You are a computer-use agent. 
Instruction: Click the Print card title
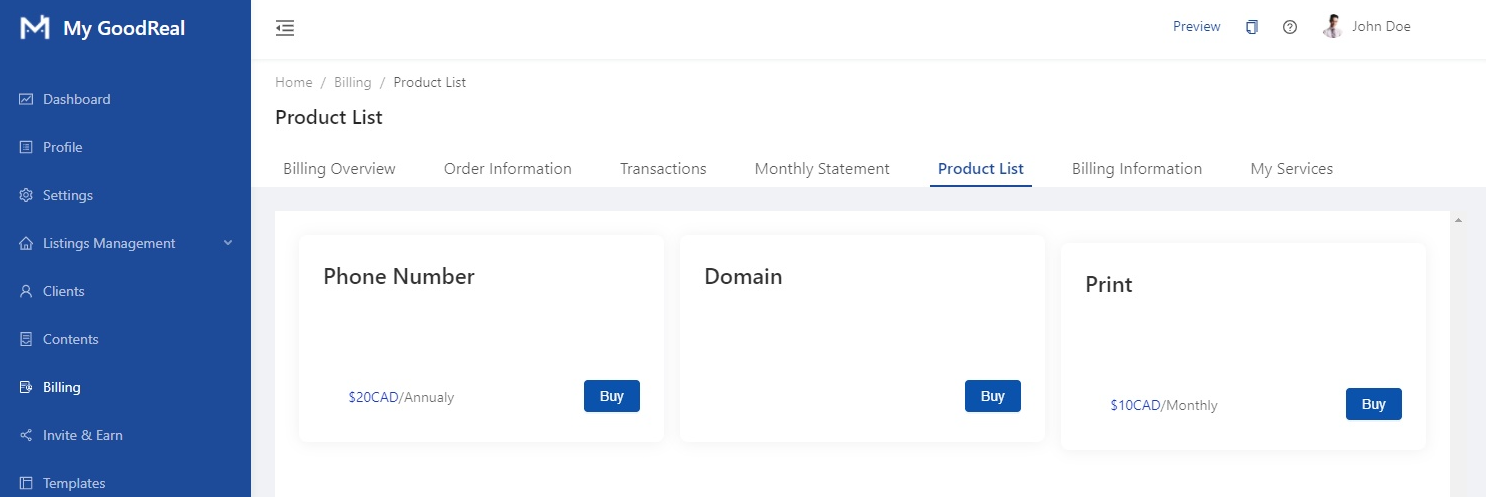click(x=1109, y=284)
